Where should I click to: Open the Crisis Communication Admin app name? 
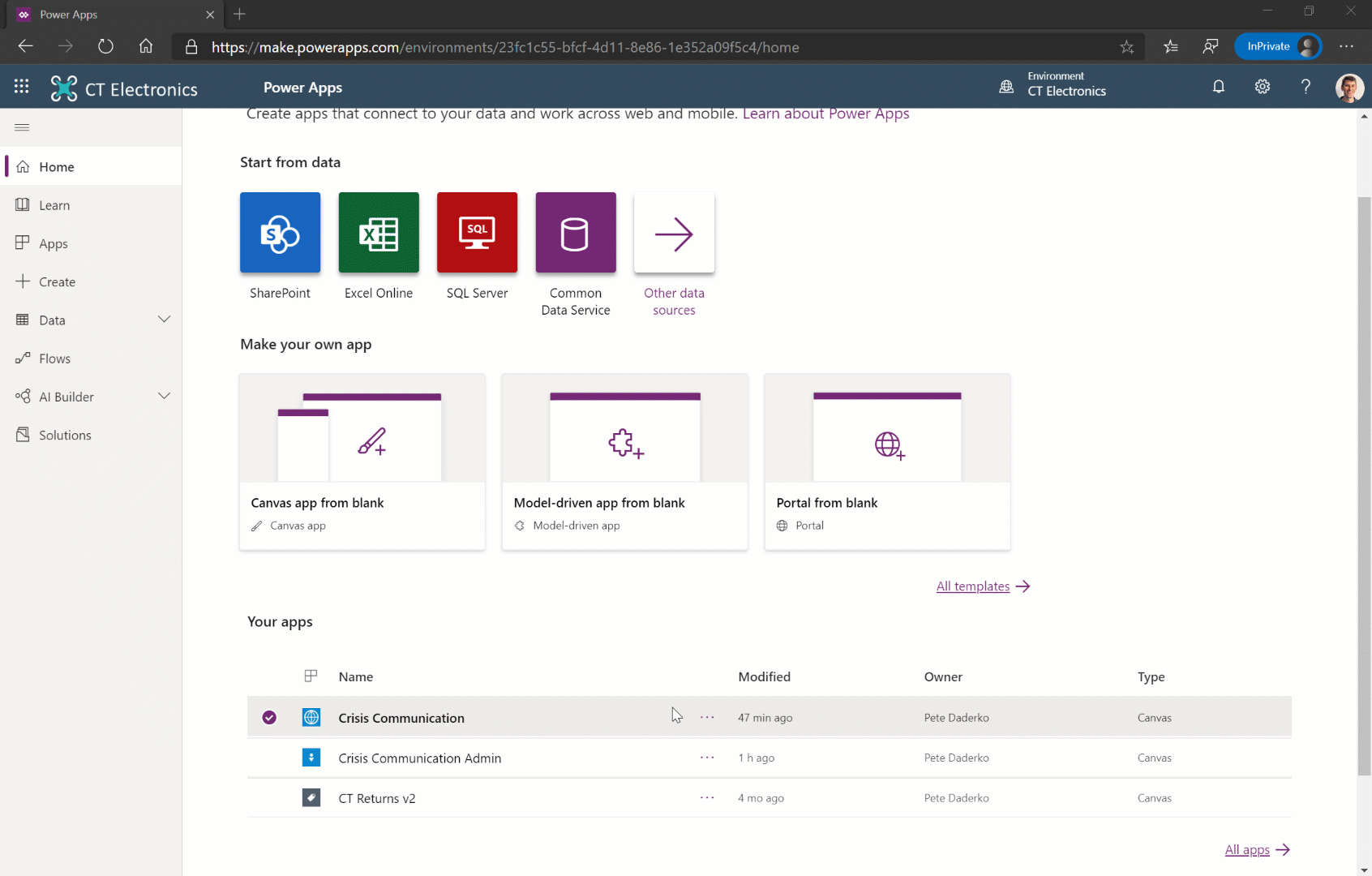click(420, 758)
